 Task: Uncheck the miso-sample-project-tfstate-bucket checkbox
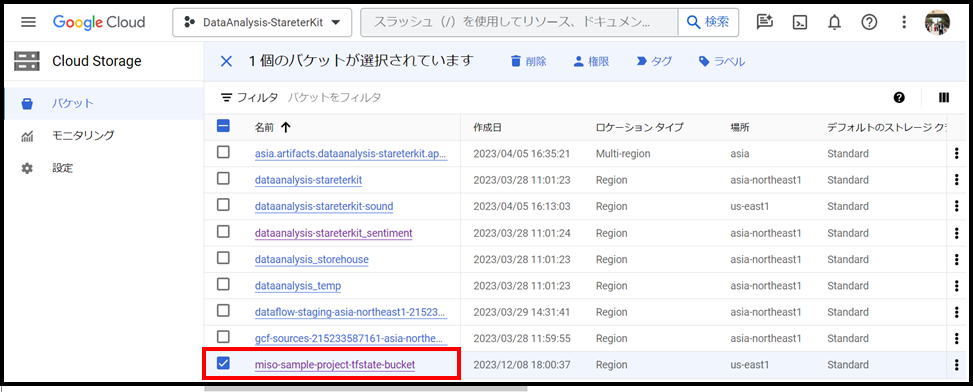223,363
